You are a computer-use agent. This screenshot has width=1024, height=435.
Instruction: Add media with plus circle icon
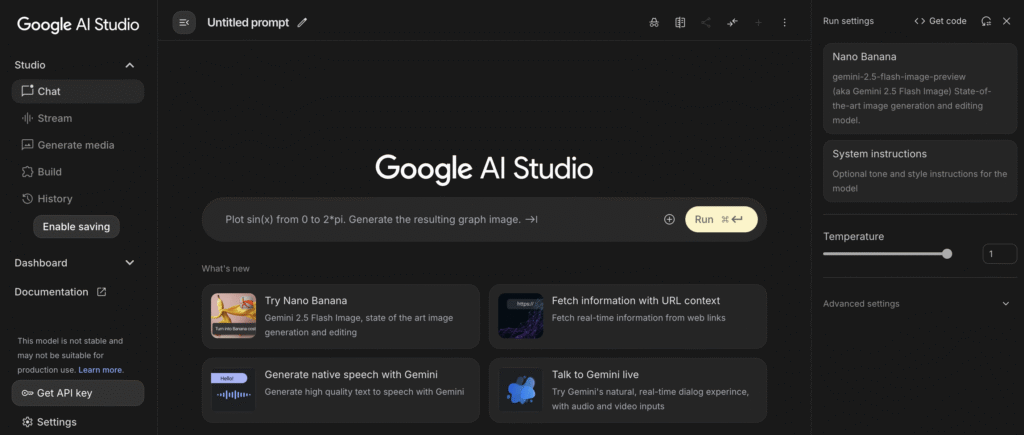click(x=669, y=219)
